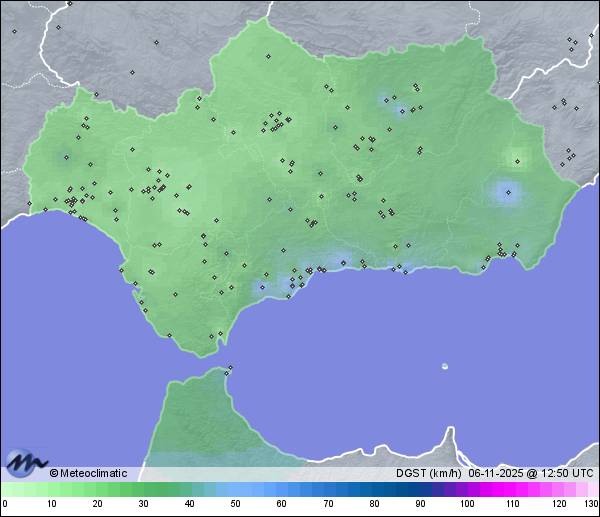Click the 100 km/h purple scale segment
600x517 pixels.
tap(465, 490)
